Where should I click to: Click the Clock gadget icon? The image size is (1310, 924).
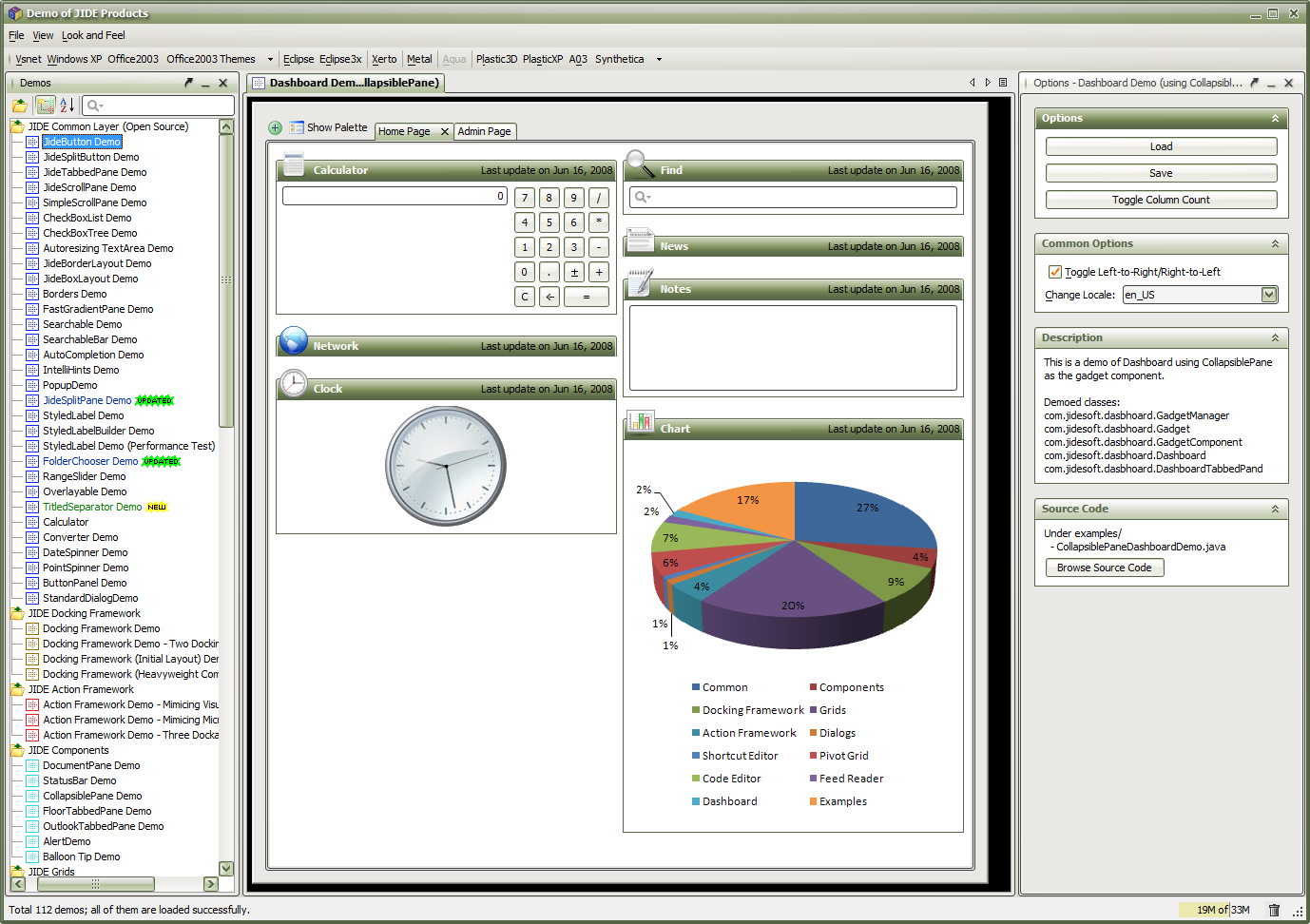(x=294, y=383)
